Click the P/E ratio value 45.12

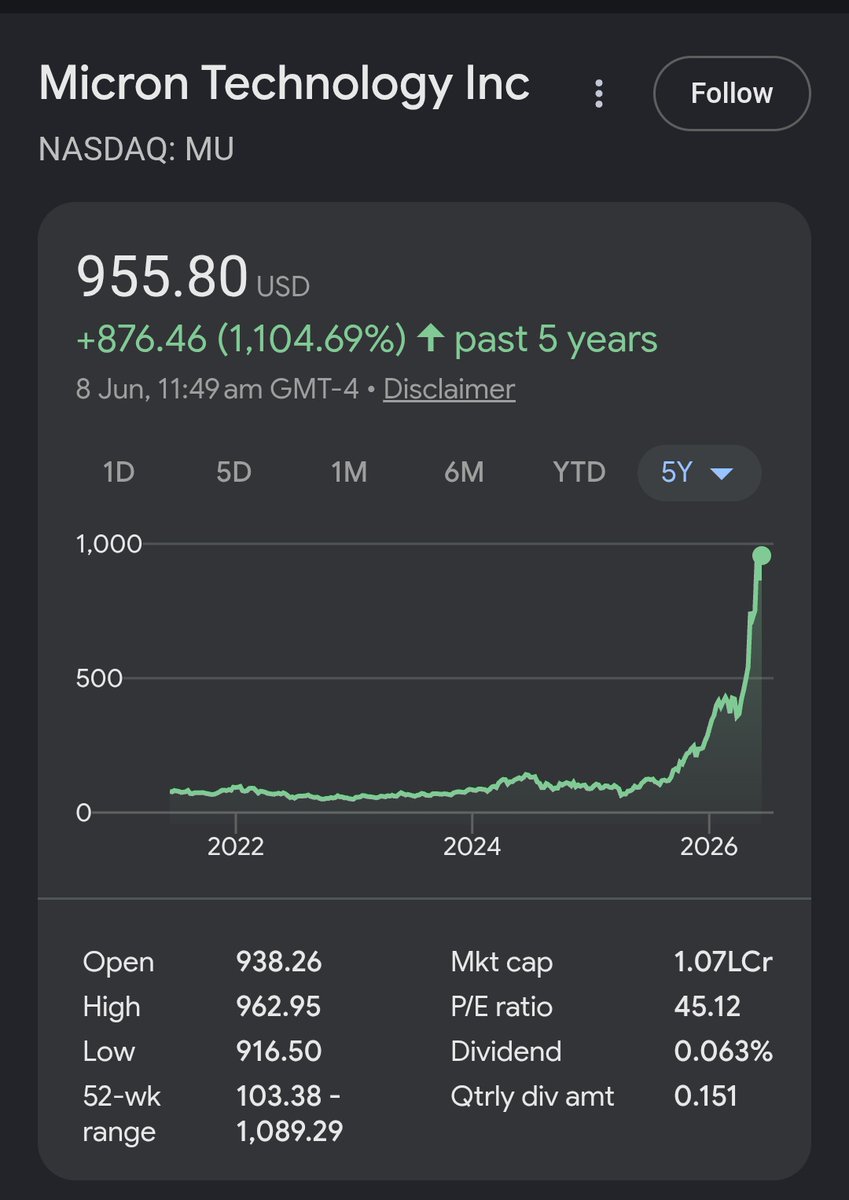[707, 1007]
